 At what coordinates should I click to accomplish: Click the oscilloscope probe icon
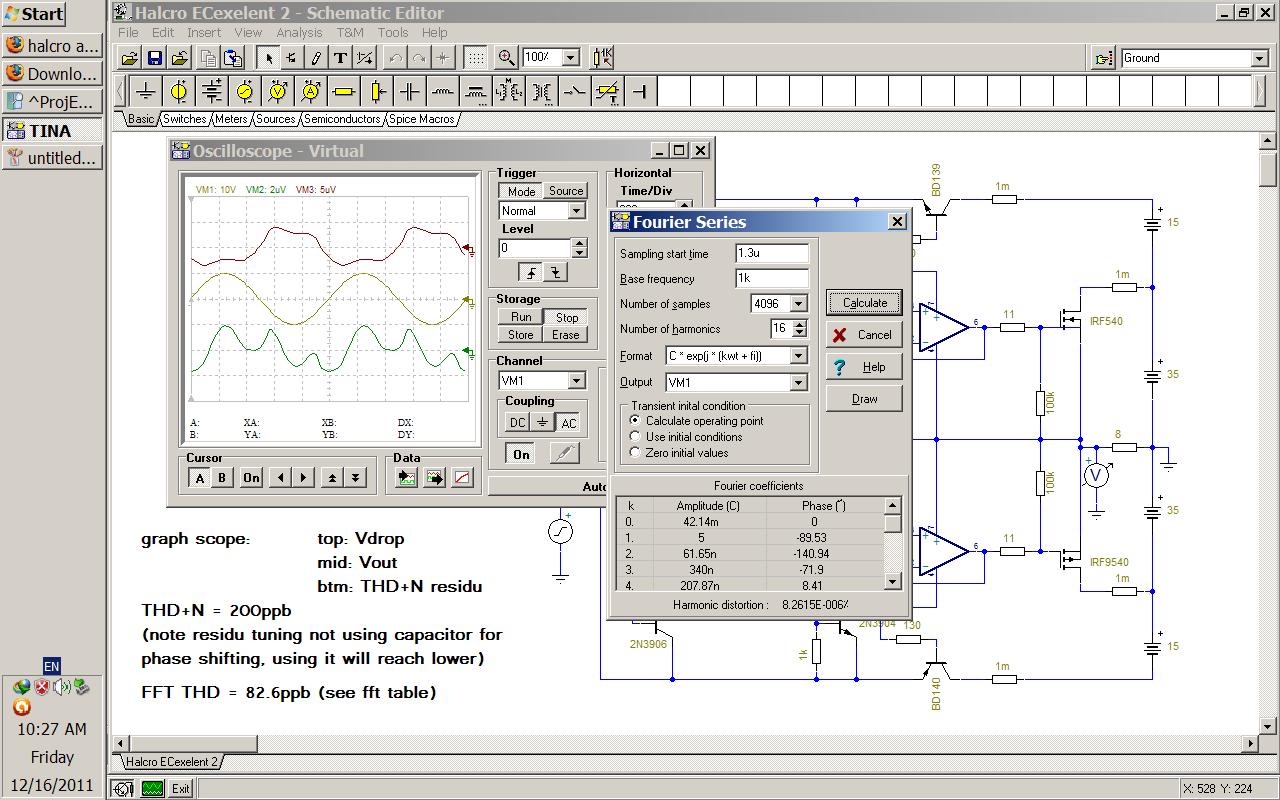pos(564,454)
